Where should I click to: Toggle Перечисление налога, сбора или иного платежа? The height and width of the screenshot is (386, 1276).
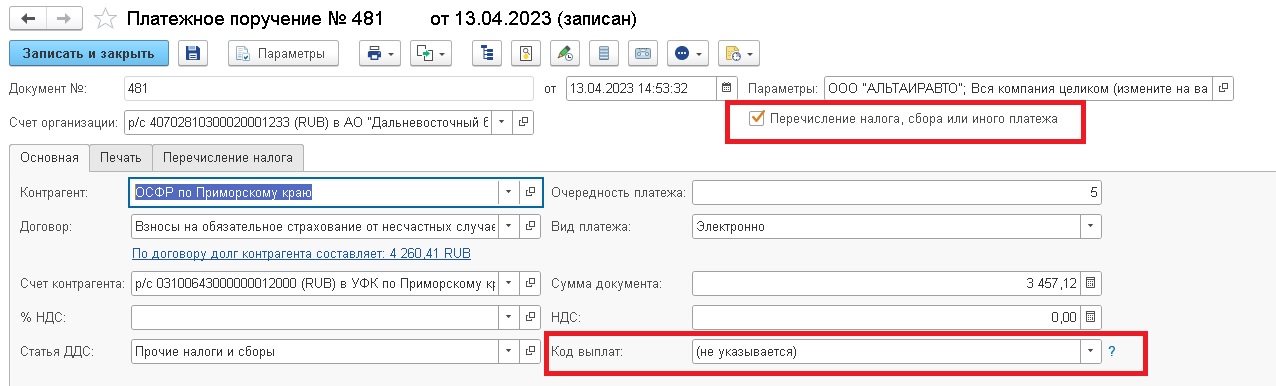pos(757,119)
